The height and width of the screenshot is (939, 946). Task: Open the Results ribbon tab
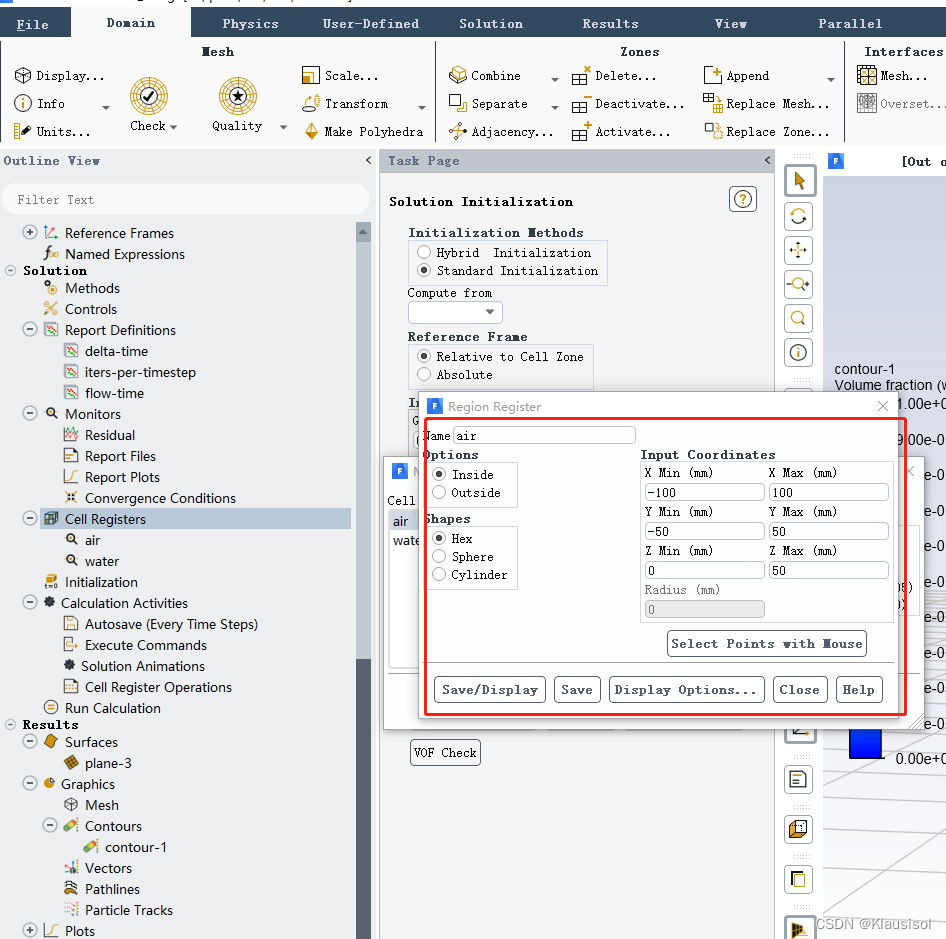[x=610, y=24]
